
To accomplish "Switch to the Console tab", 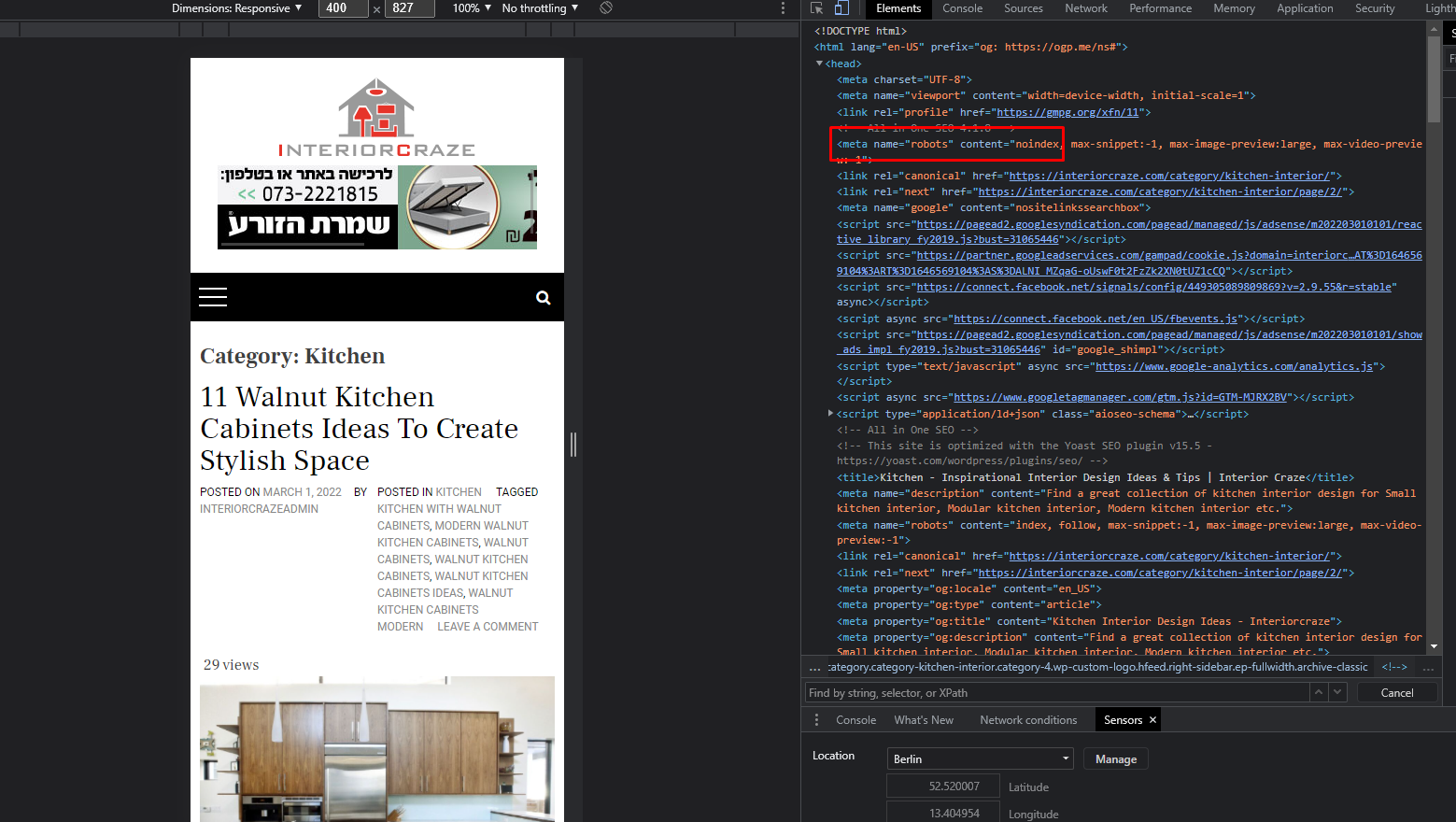I will tap(963, 8).
